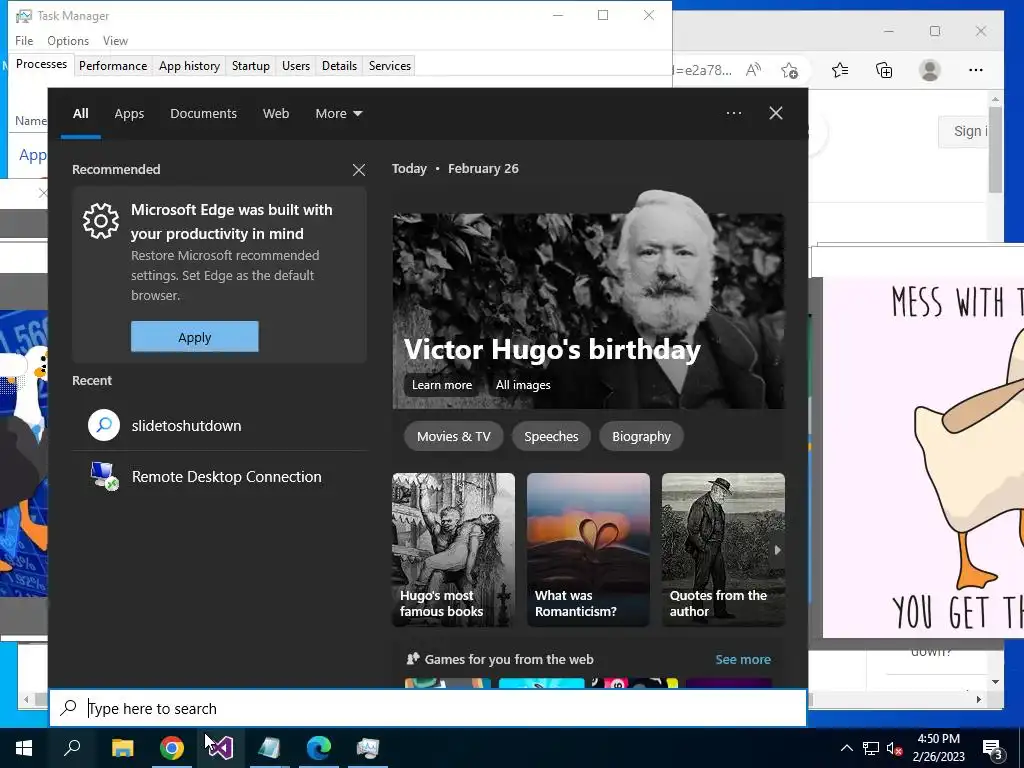Open Edge Settings and more menu
This screenshot has width=1024, height=768.
(976, 70)
